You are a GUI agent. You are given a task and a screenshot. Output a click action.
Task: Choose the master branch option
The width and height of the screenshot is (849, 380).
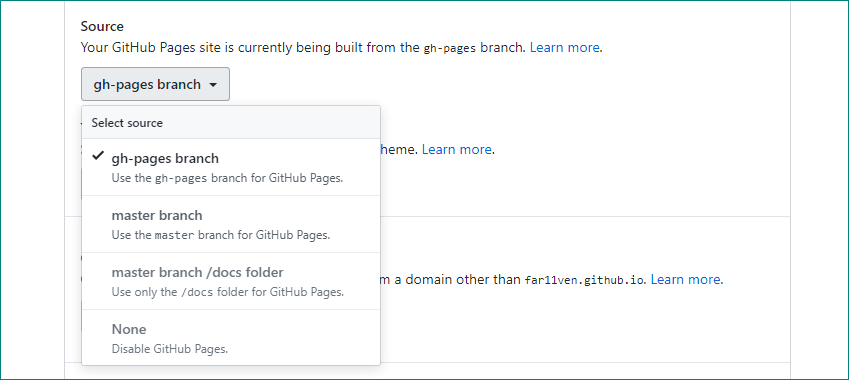click(x=231, y=224)
